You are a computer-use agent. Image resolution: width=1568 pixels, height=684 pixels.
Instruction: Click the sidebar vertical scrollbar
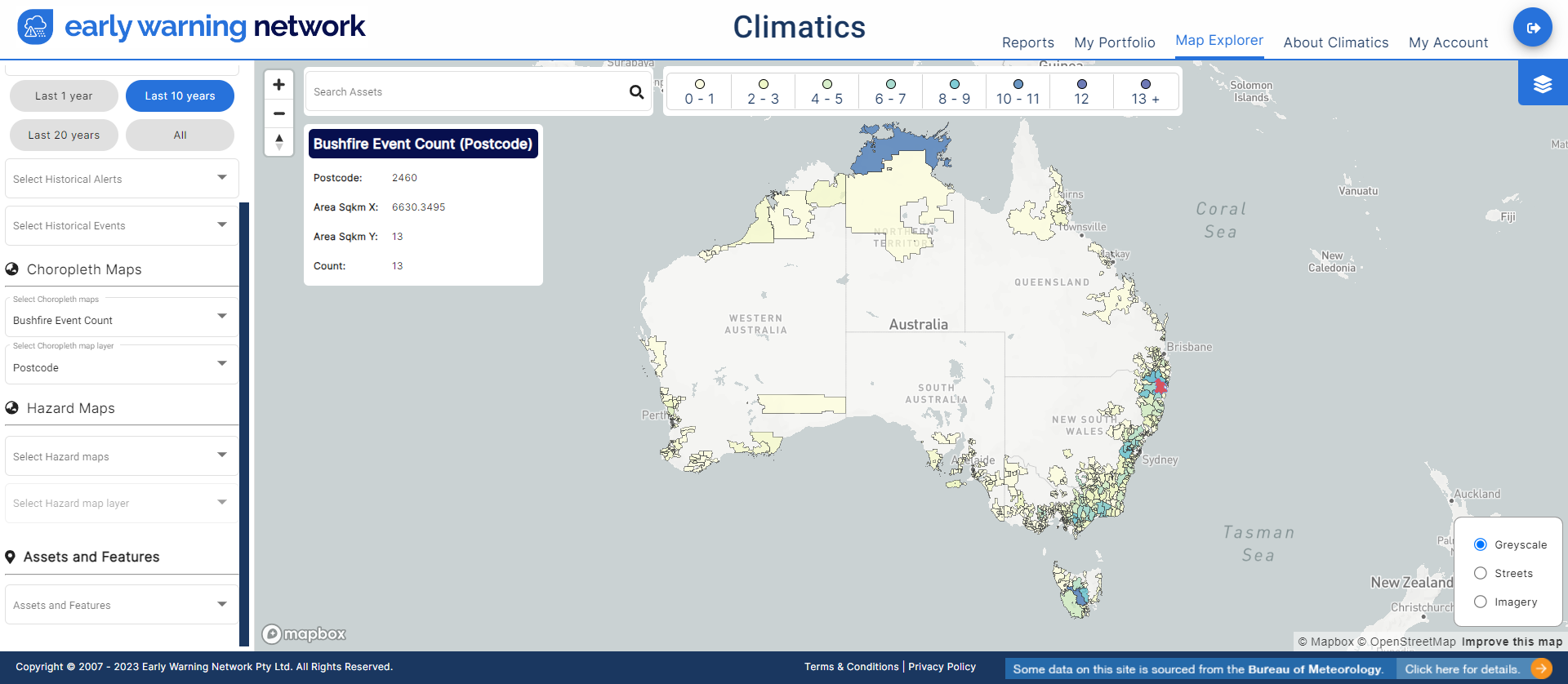pos(244,424)
